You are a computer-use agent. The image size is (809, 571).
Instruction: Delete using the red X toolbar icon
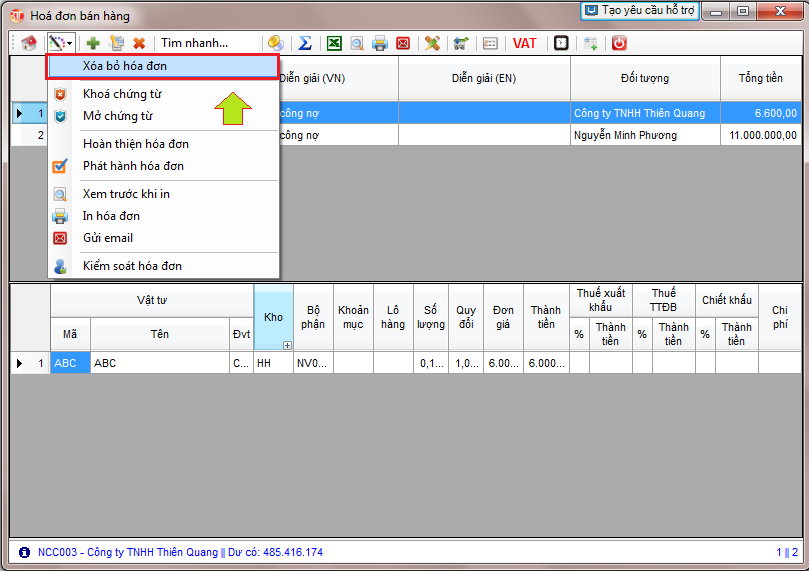(139, 43)
